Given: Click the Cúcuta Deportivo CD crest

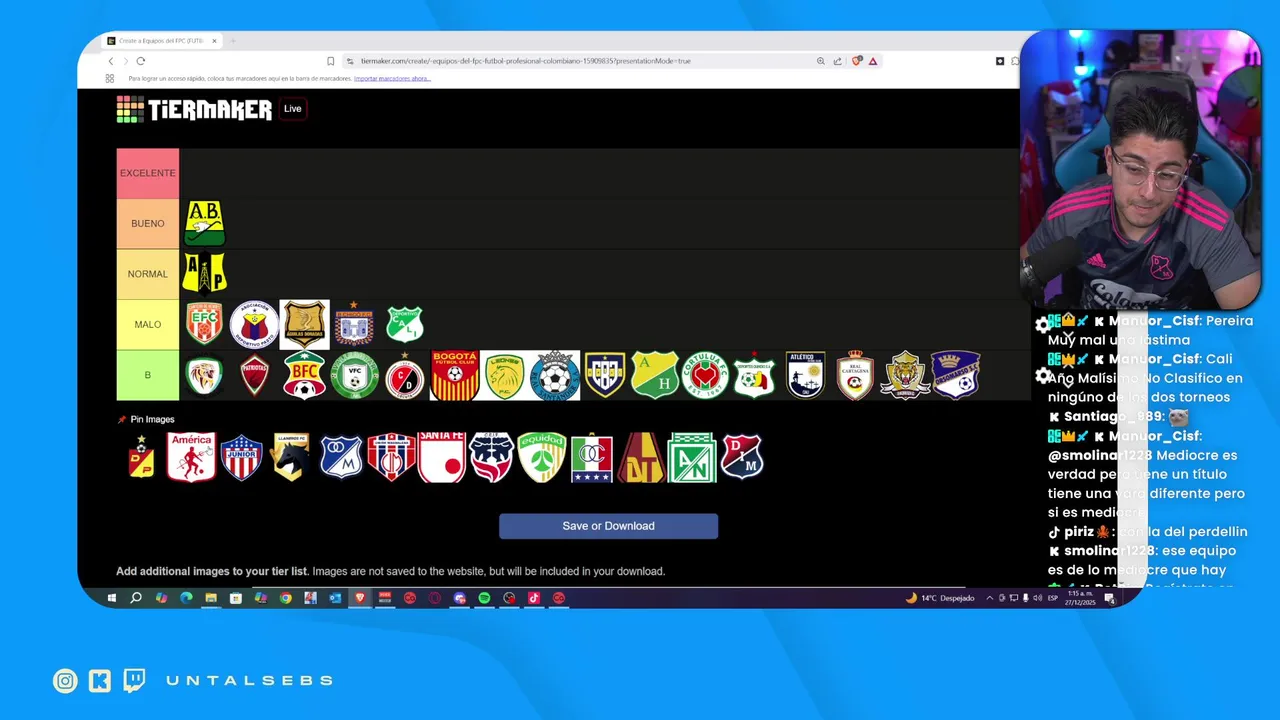Looking at the screenshot, I should click(x=405, y=375).
